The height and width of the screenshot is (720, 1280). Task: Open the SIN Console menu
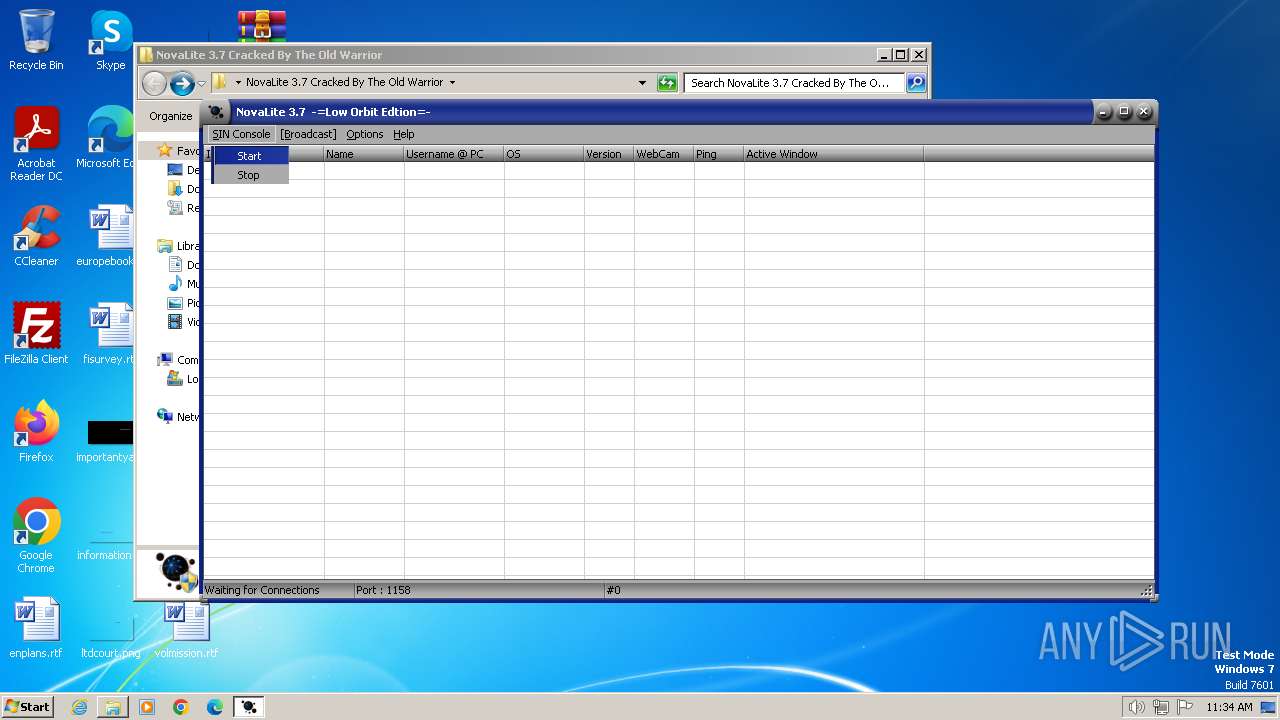(241, 134)
